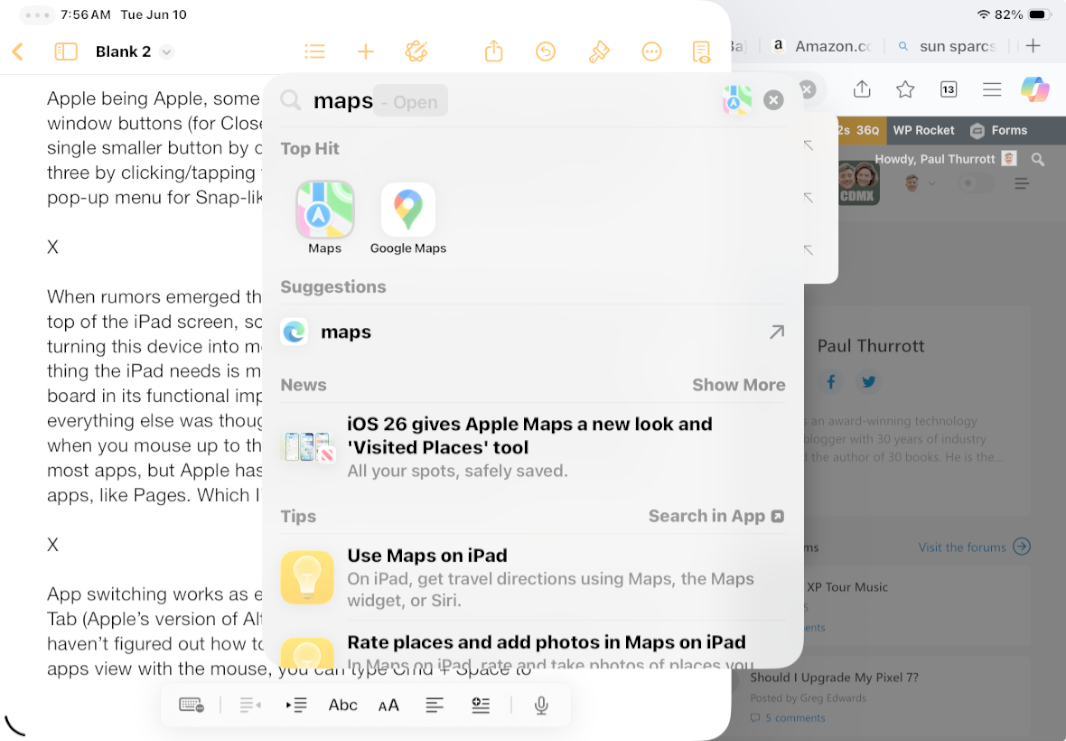Expand the Blank 2 document title dropdown
The width and height of the screenshot is (1066, 741).
[x=167, y=52]
